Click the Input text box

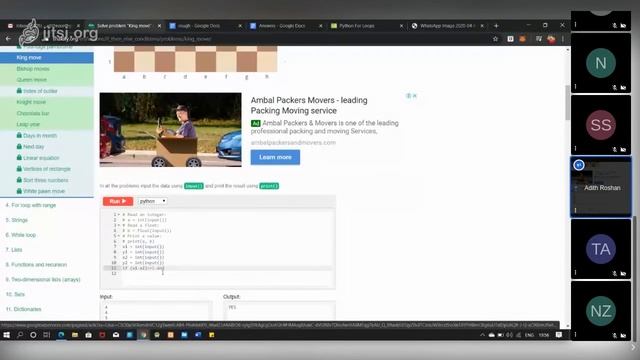click(x=156, y=311)
